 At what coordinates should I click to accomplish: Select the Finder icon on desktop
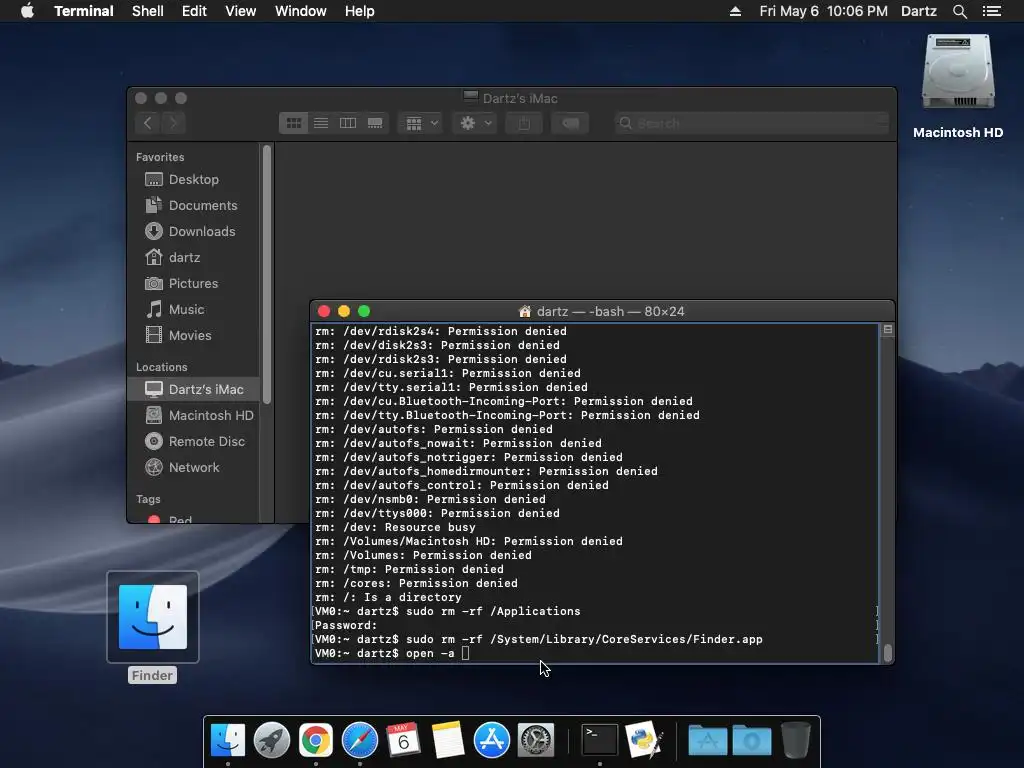tap(153, 617)
